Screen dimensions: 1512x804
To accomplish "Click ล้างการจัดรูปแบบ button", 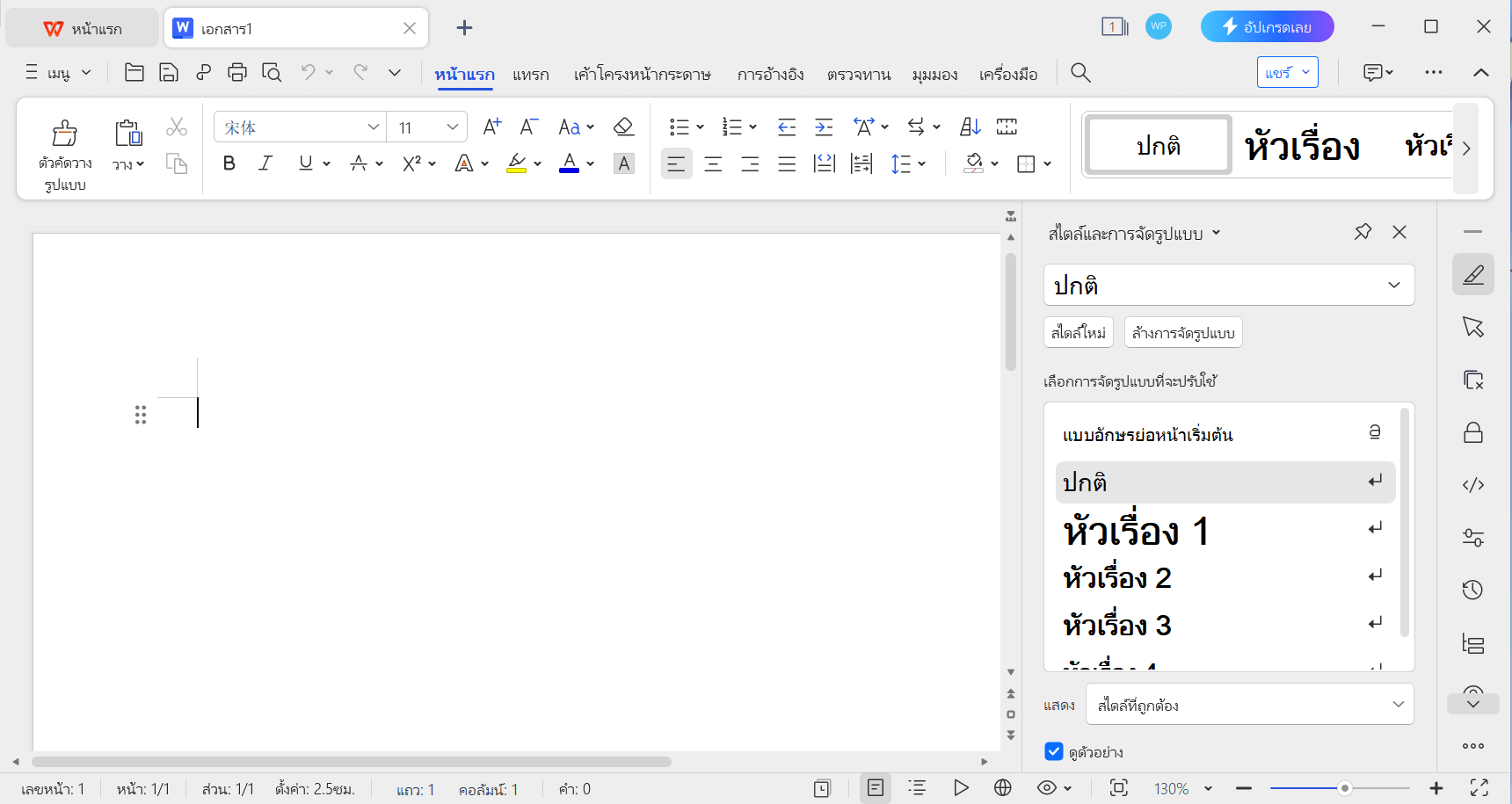I will coord(1183,332).
